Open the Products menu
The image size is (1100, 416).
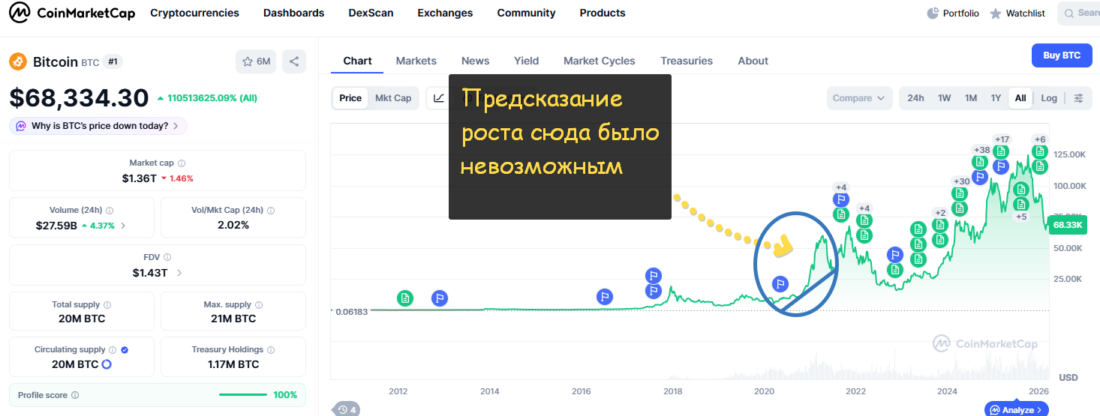(x=603, y=13)
